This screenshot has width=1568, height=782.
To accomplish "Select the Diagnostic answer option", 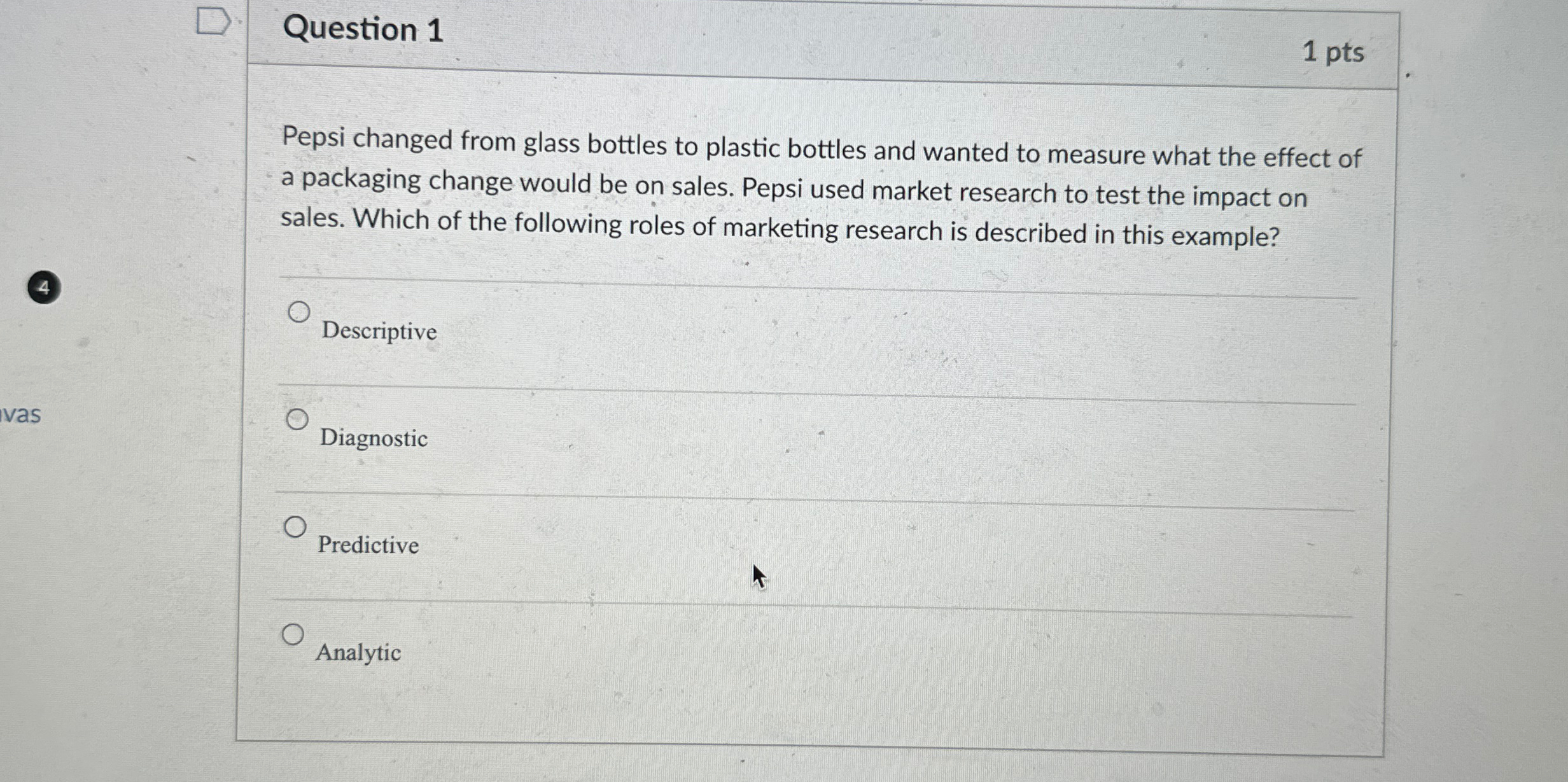I will tap(297, 419).
